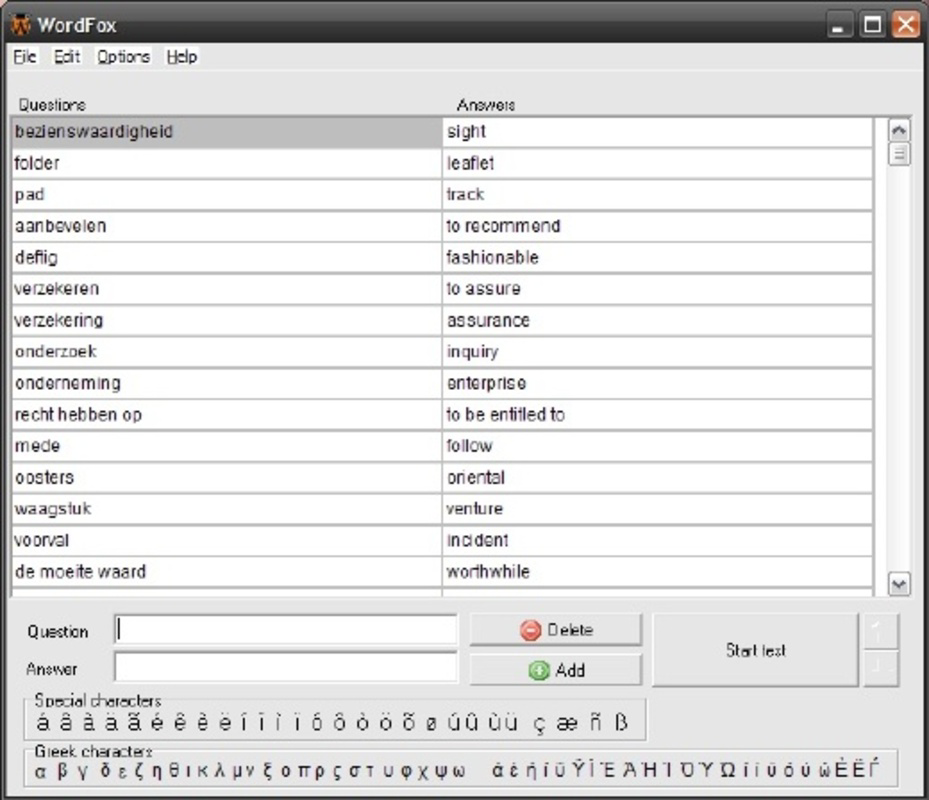929x800 pixels.
Task: Select the 'aanbevelen' question cell
Action: click(x=226, y=226)
